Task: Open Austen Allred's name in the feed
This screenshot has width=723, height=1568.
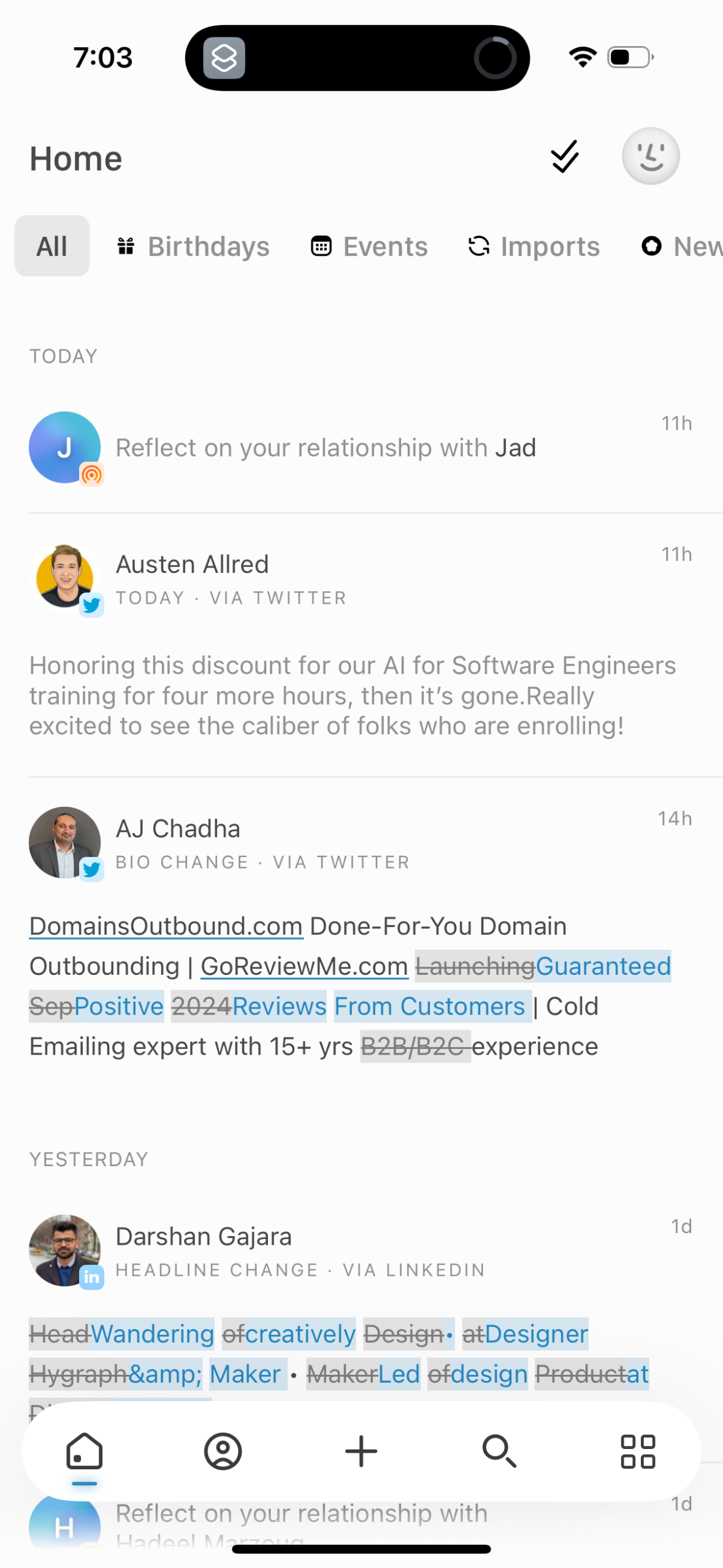Action: click(x=192, y=564)
